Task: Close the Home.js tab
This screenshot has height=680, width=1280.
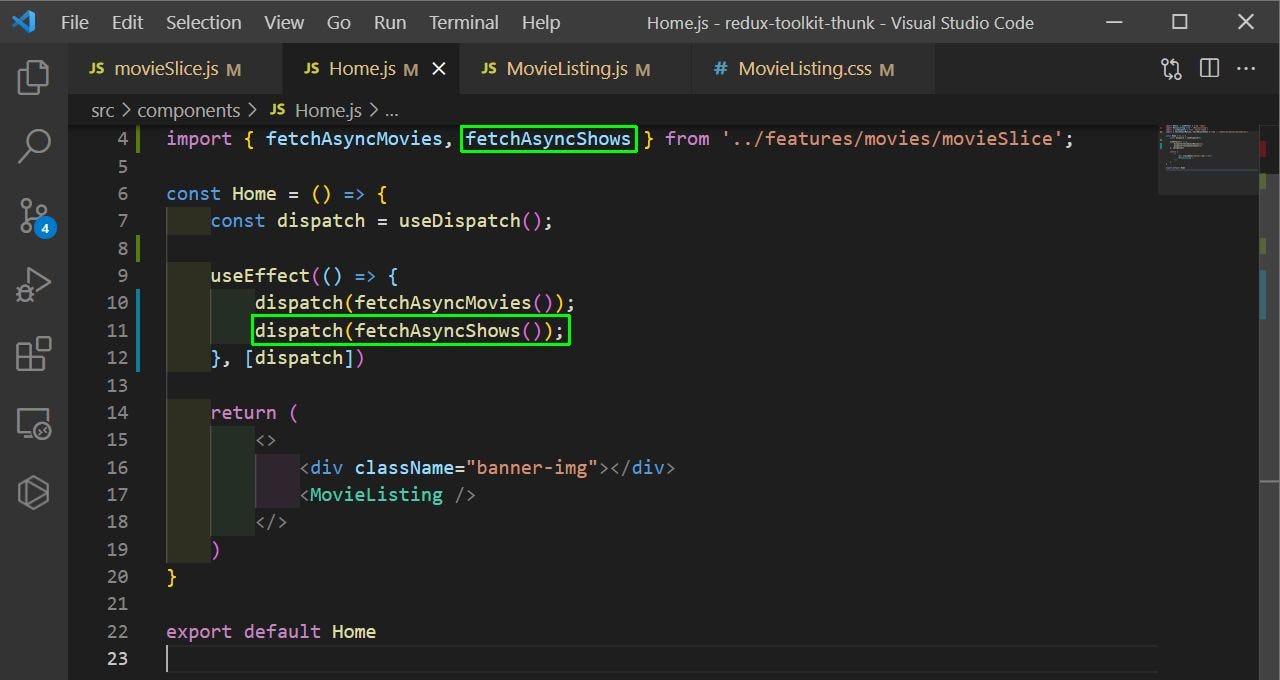Action: coord(438,69)
